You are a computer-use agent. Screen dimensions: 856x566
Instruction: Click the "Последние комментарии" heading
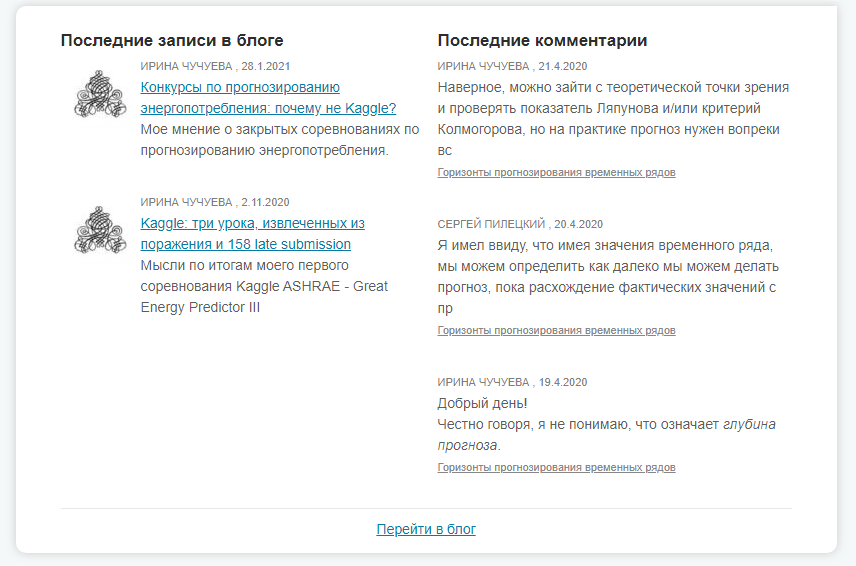(x=542, y=40)
